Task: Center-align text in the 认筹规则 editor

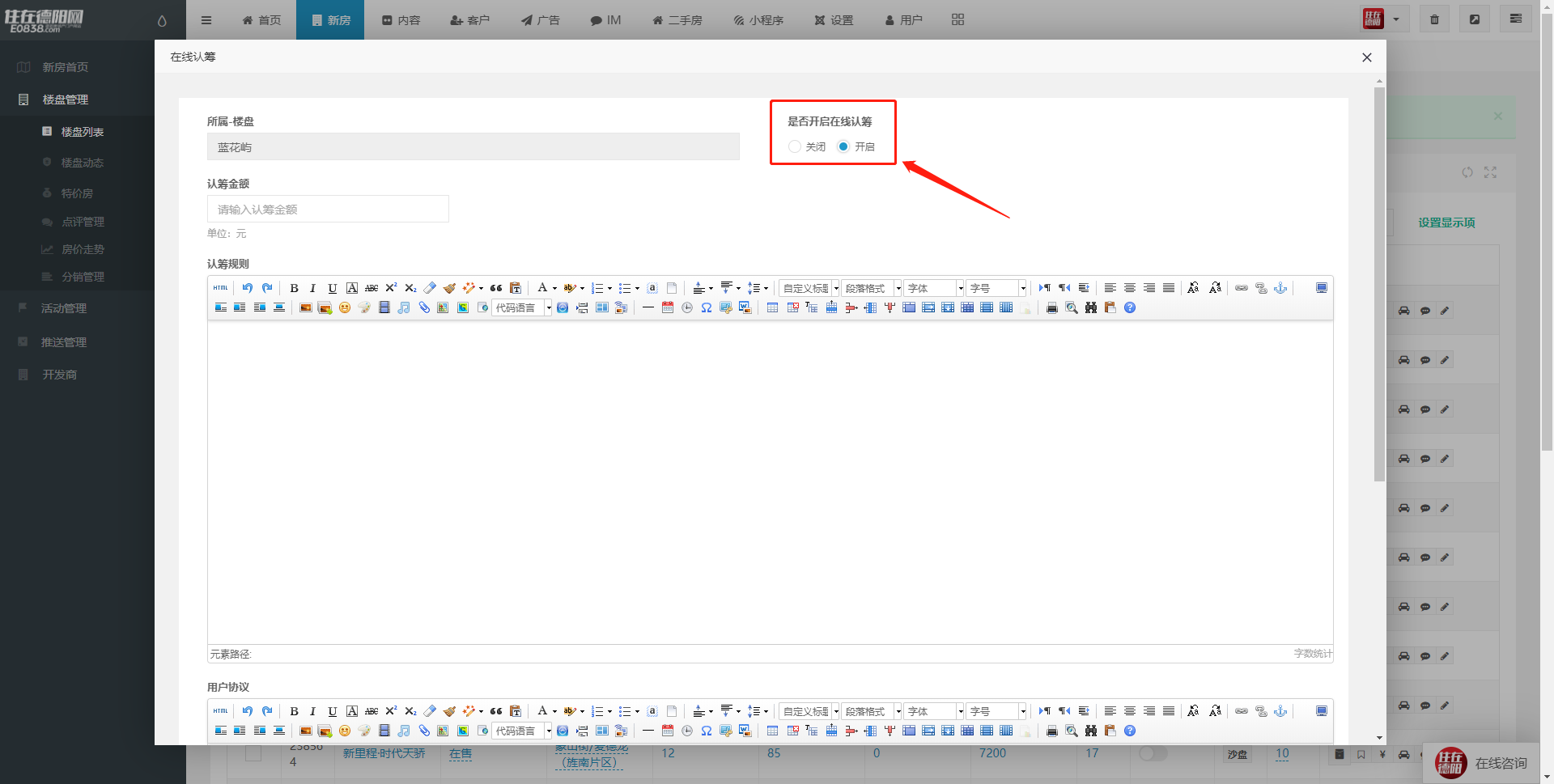Action: pos(1130,288)
